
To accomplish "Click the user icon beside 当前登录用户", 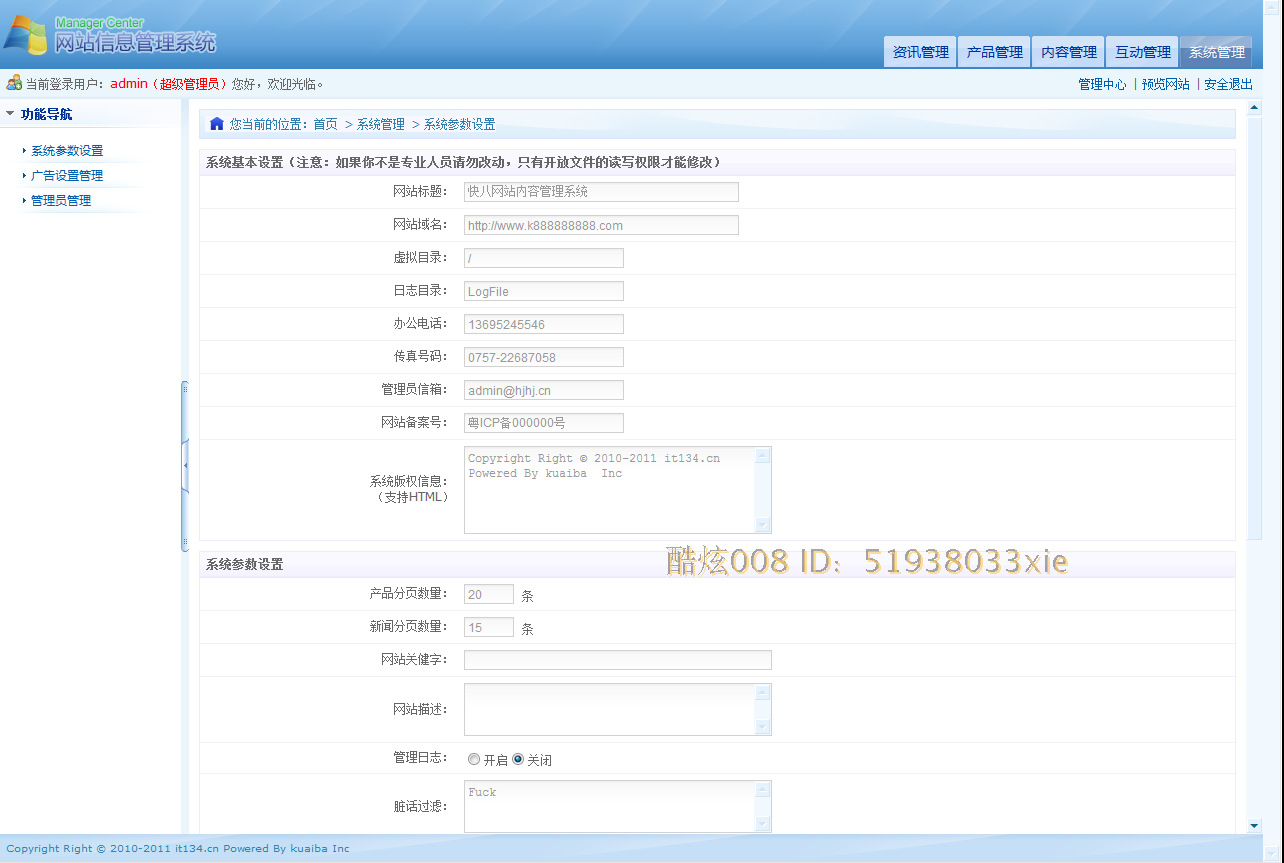I will (12, 82).
